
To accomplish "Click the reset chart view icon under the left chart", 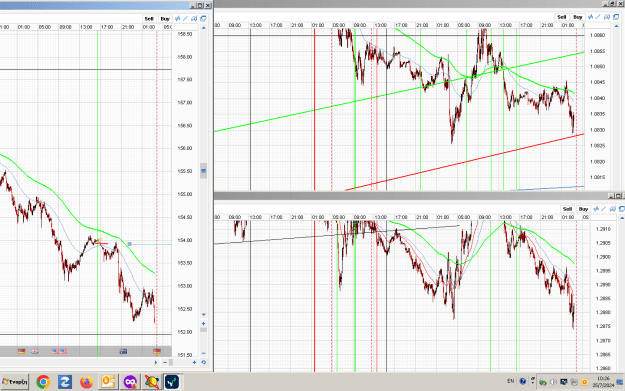I will pos(204,362).
